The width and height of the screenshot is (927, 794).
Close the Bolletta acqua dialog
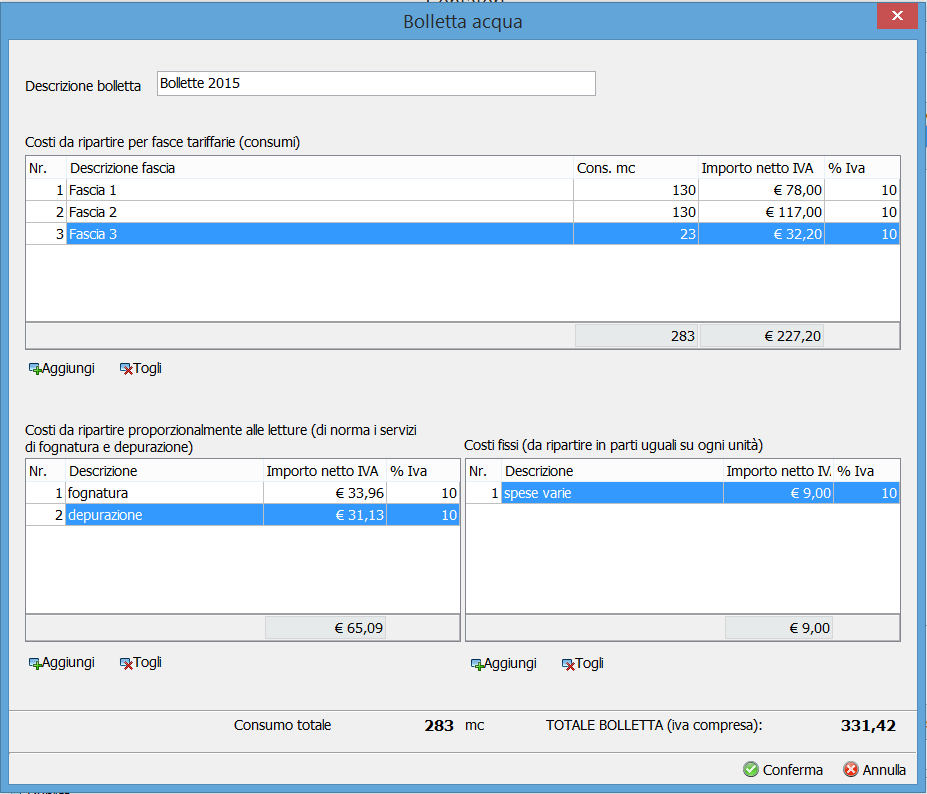[897, 16]
